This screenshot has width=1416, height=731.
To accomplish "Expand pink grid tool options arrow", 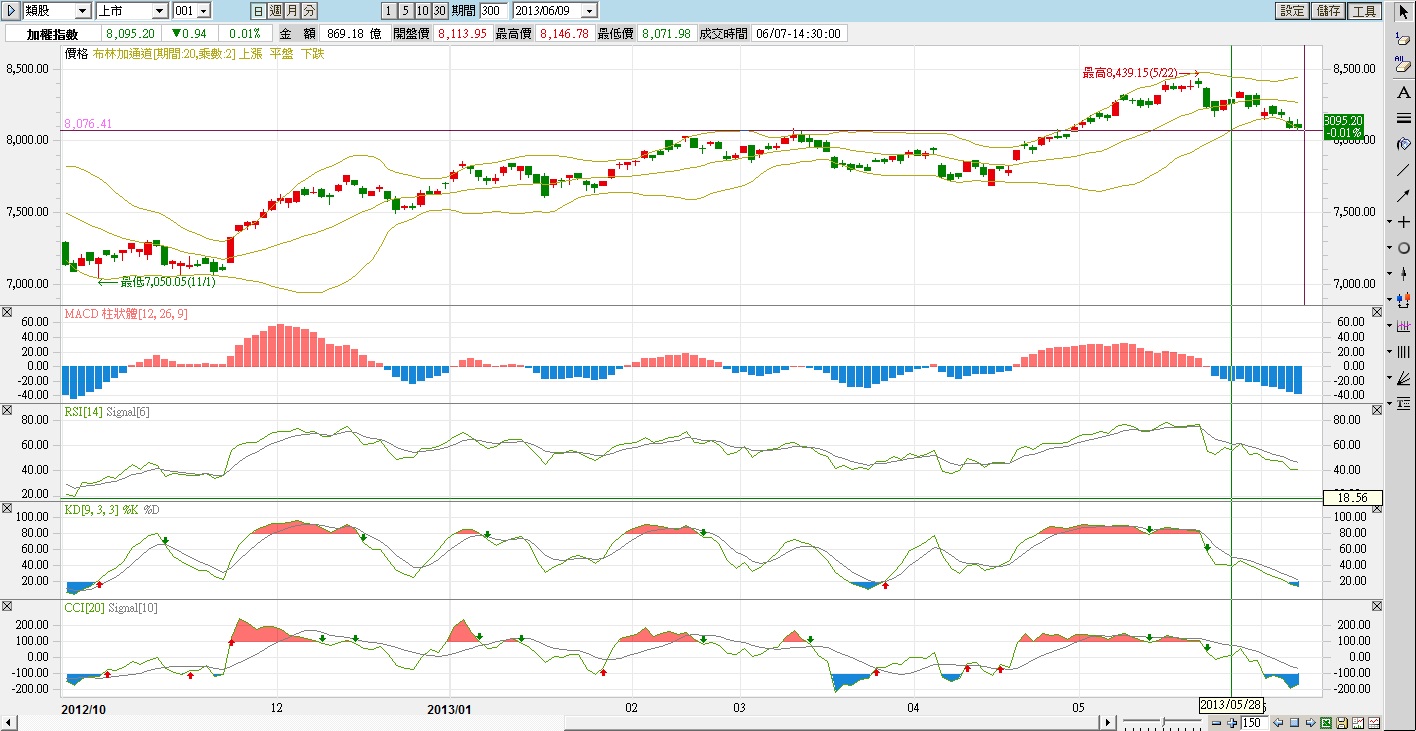I will coord(1389,325).
